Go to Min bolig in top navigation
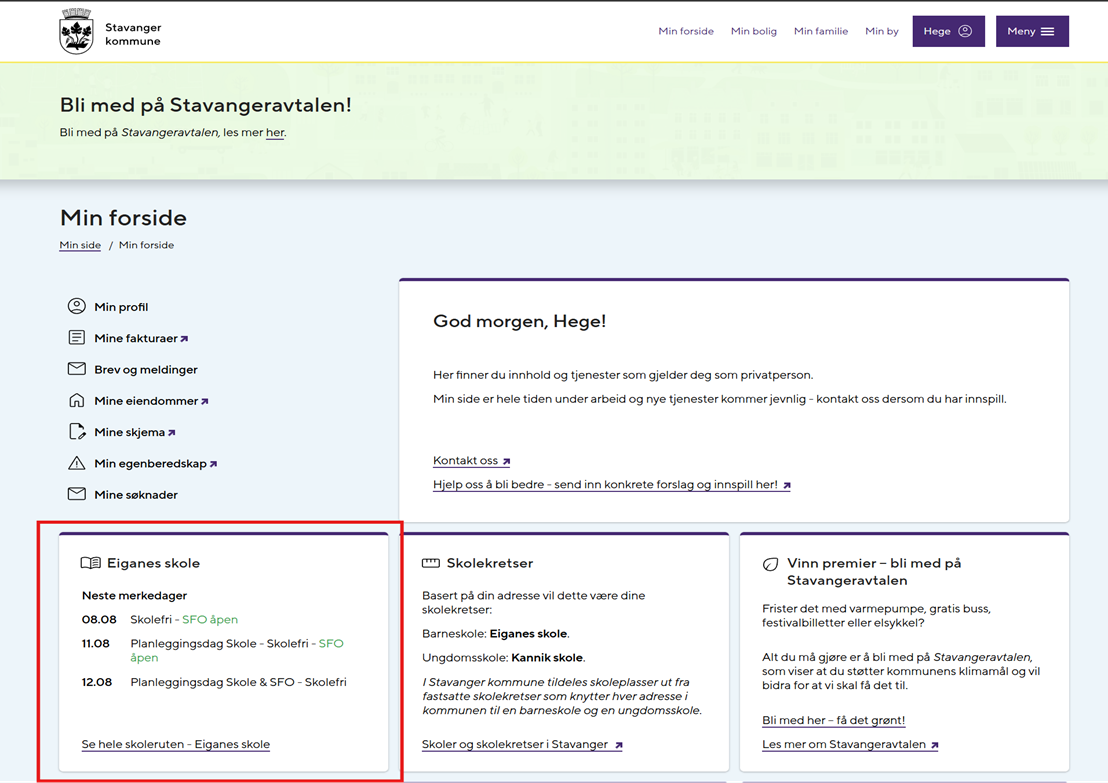 (x=753, y=31)
